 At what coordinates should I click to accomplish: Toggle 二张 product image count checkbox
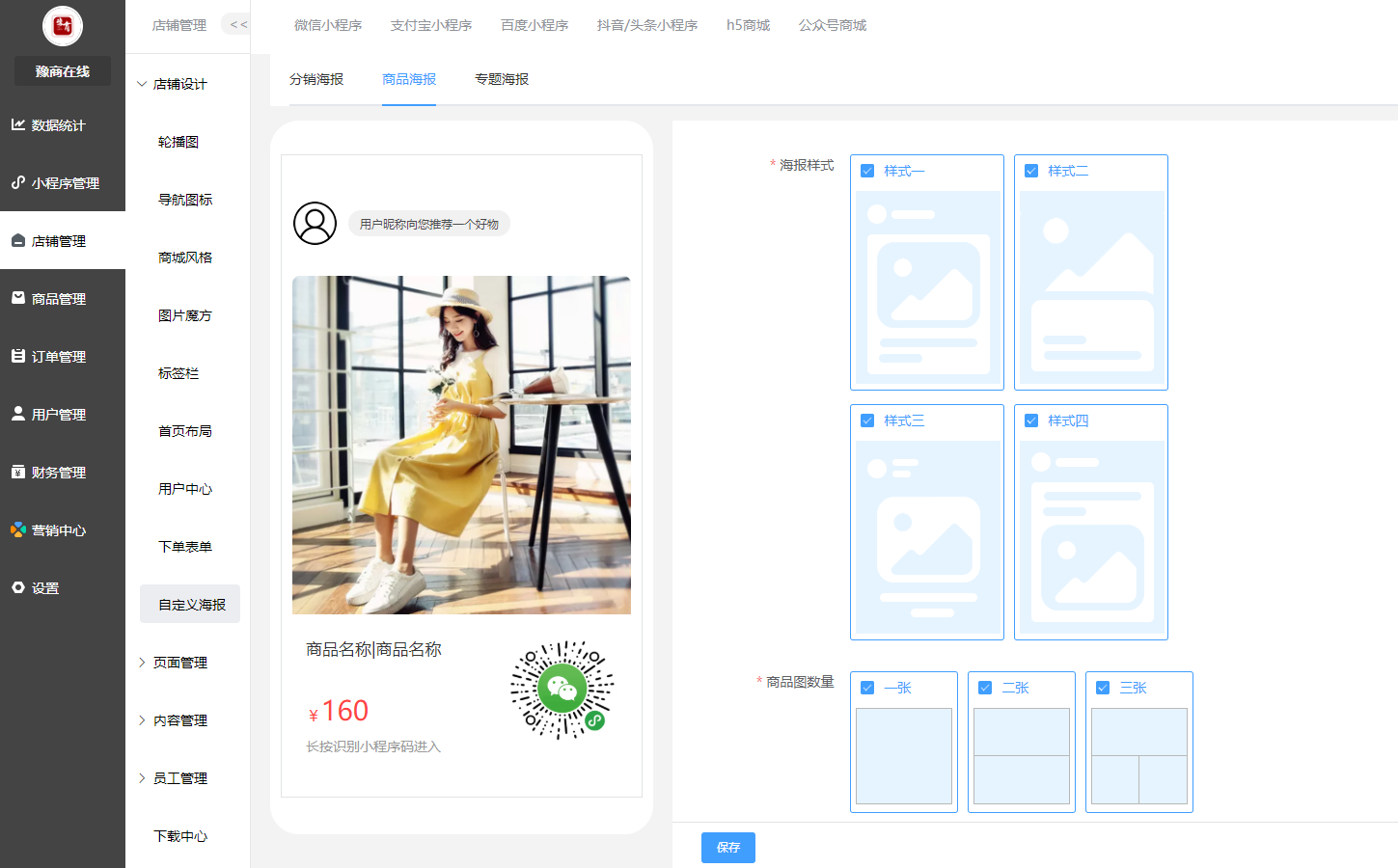pos(985,688)
